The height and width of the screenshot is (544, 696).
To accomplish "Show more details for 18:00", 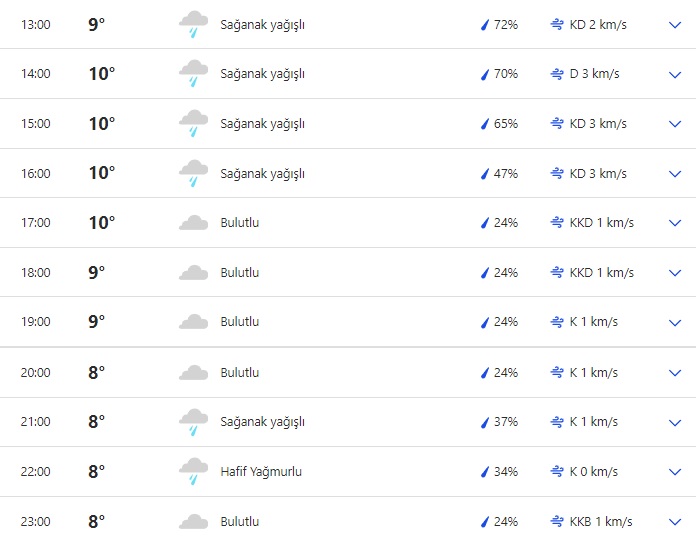I will (x=674, y=273).
